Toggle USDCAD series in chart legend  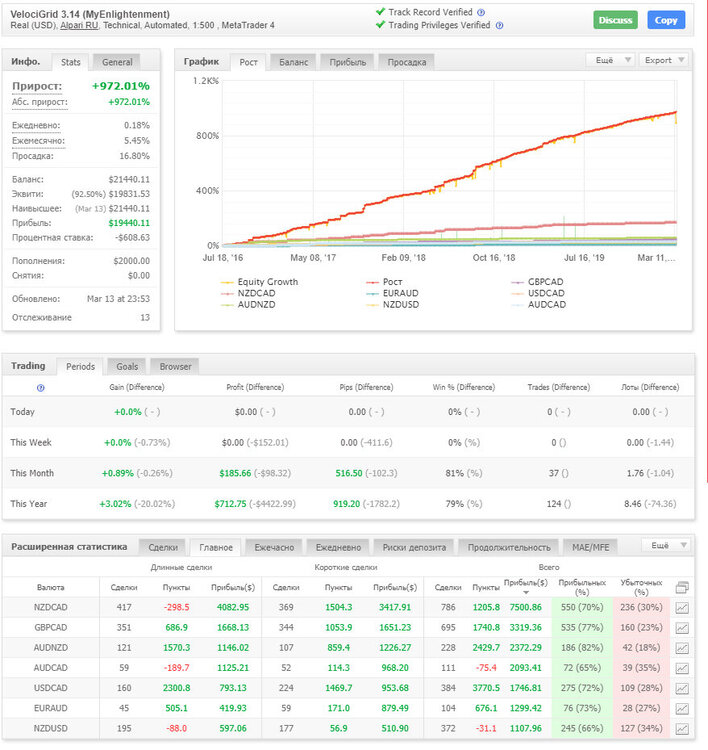[538, 293]
